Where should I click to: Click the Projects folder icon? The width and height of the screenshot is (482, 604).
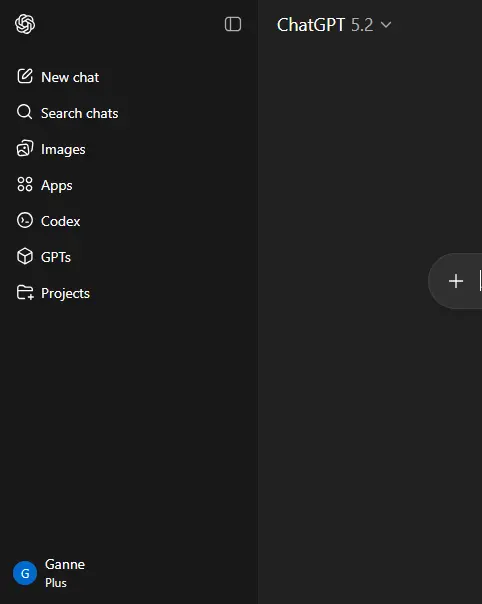coord(25,293)
